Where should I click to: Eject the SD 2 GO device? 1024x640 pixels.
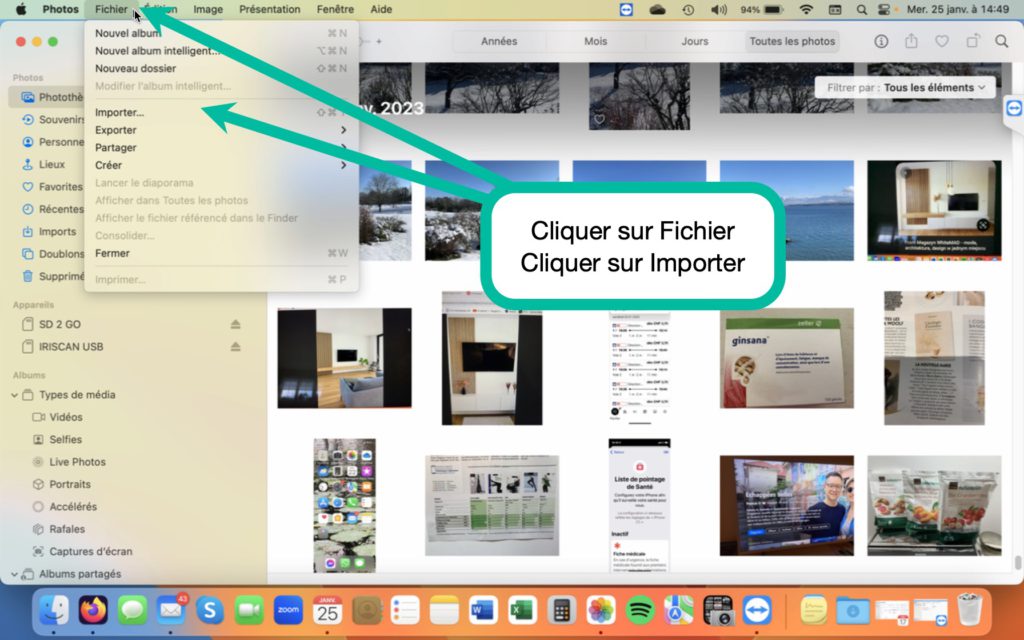coord(236,325)
